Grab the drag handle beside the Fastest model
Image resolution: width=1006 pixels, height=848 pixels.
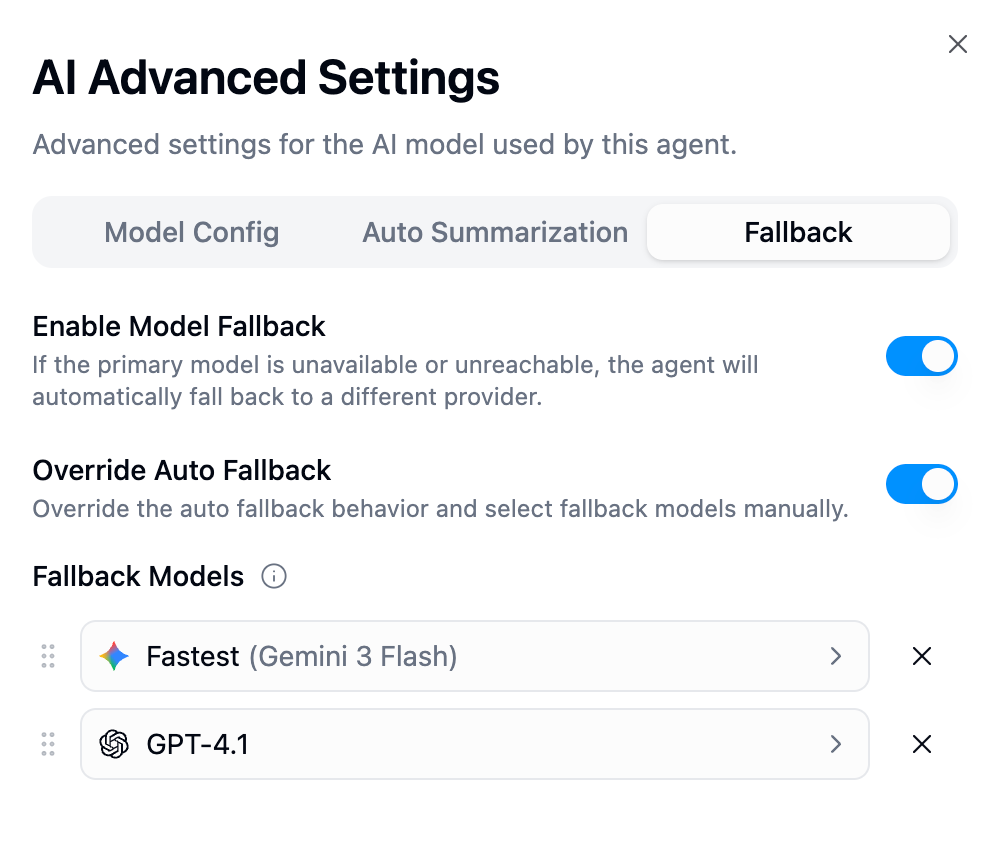[47, 657]
